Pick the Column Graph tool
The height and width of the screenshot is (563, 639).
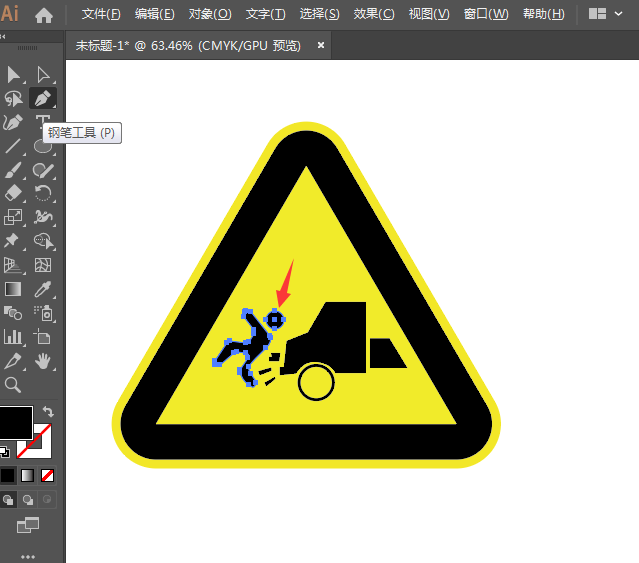point(13,337)
